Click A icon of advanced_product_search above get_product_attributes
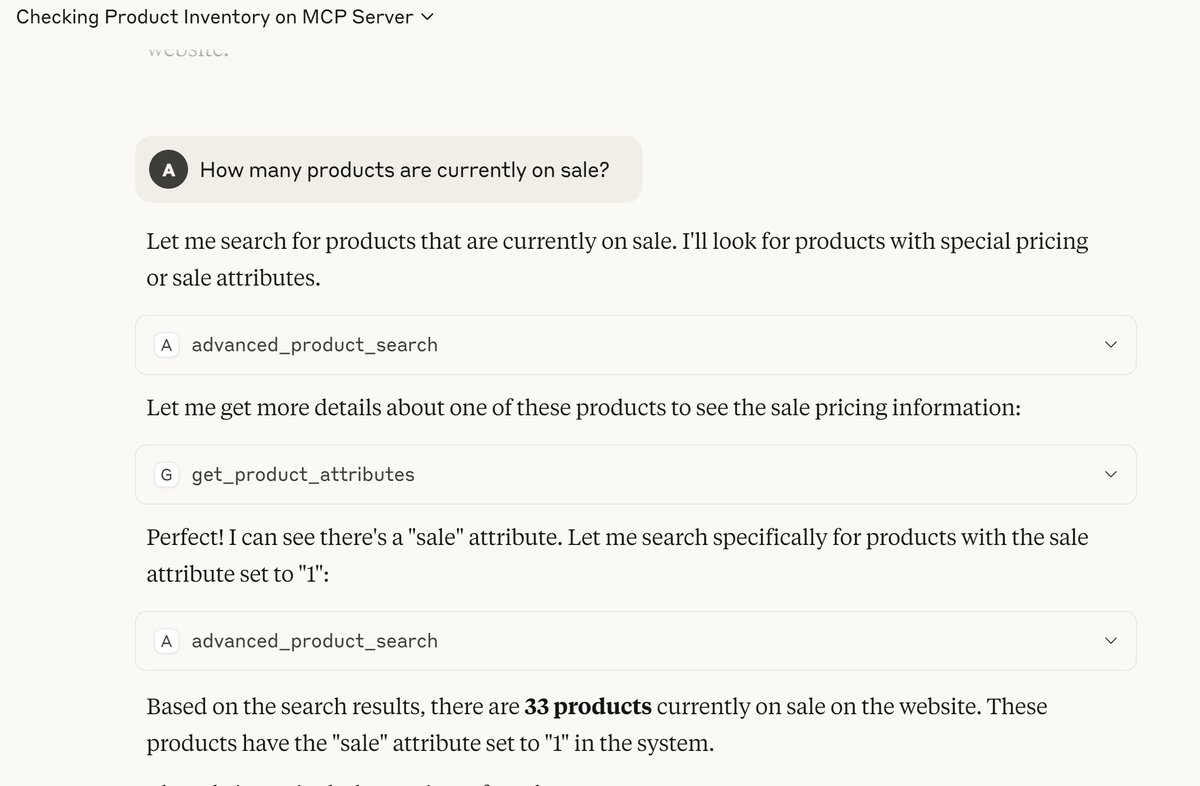This screenshot has height=786, width=1200. [x=167, y=345]
